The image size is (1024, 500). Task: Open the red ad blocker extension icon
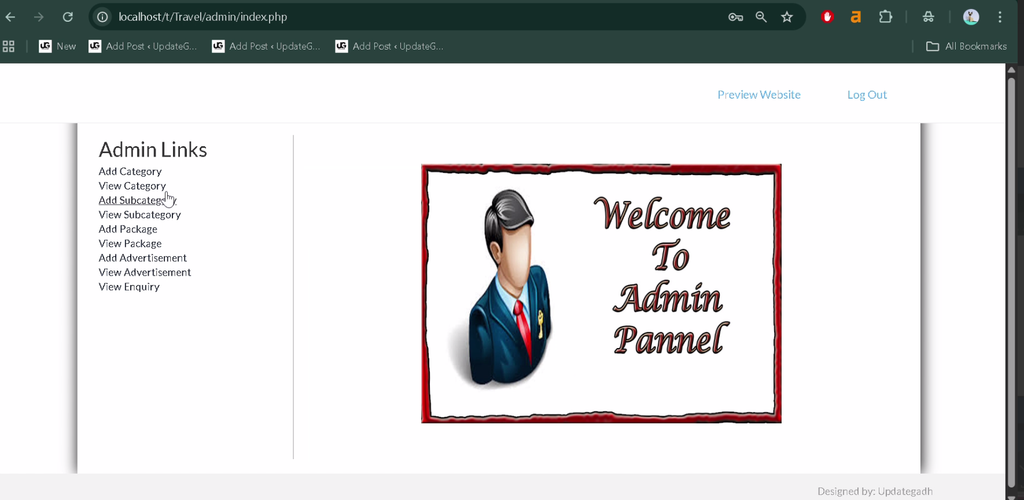tap(827, 17)
